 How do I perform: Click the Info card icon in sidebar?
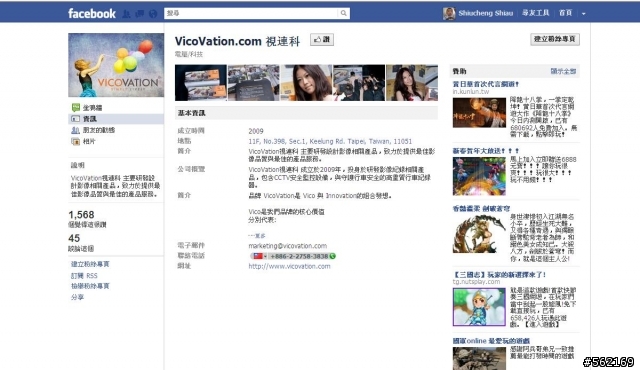coord(76,119)
